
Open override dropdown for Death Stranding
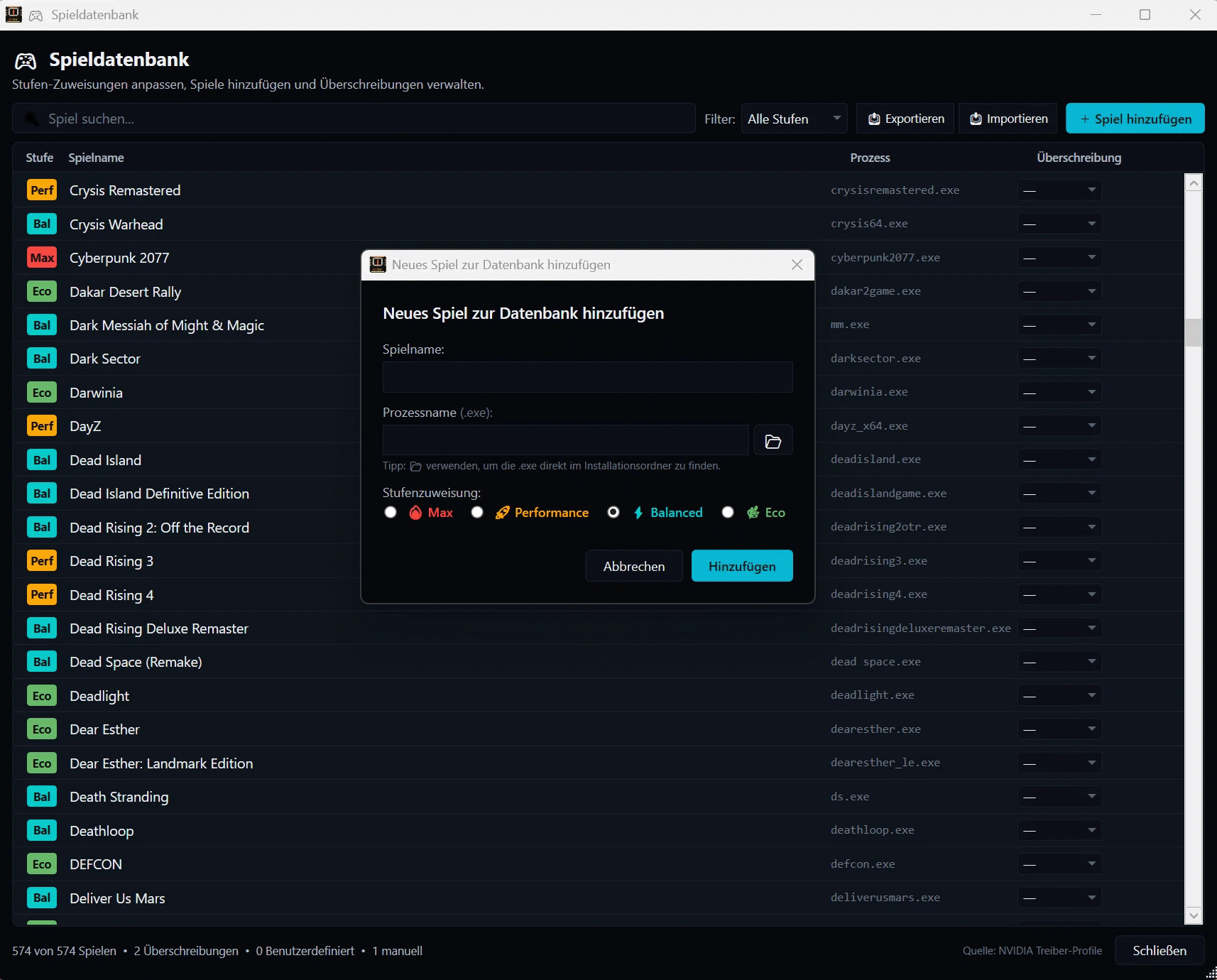(x=1059, y=797)
